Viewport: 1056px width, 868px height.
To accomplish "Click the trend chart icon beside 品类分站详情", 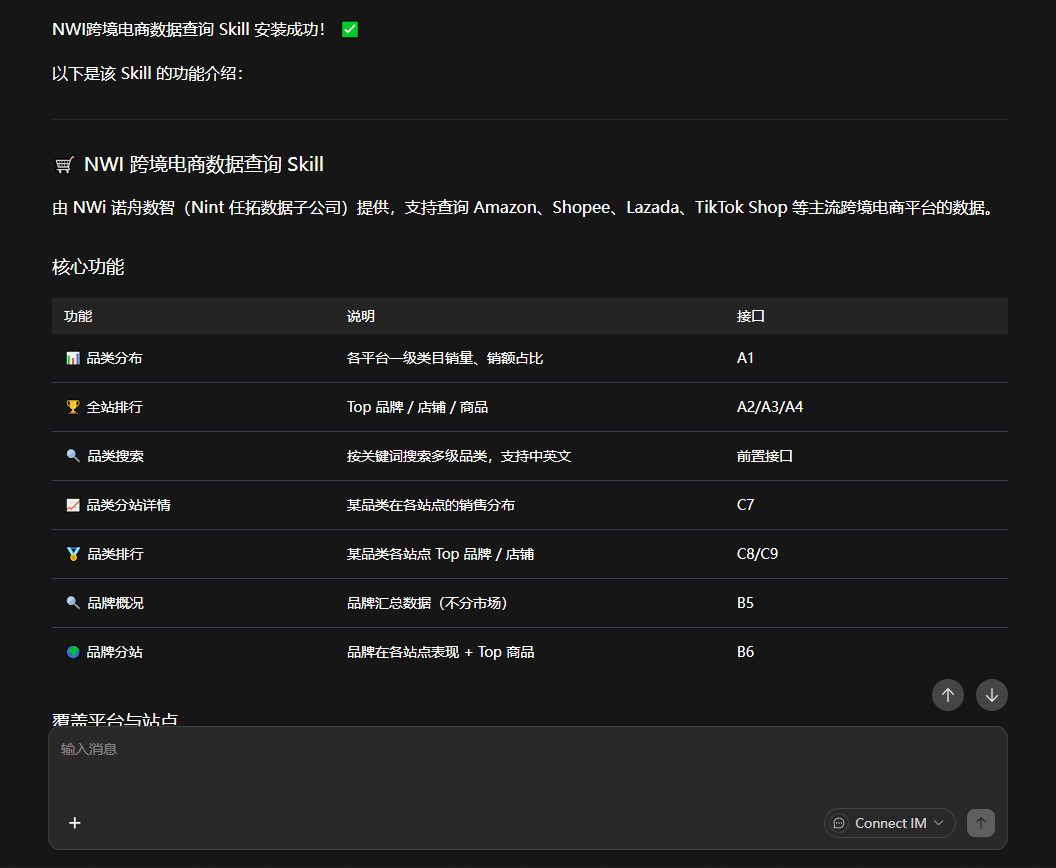I will click(x=73, y=505).
